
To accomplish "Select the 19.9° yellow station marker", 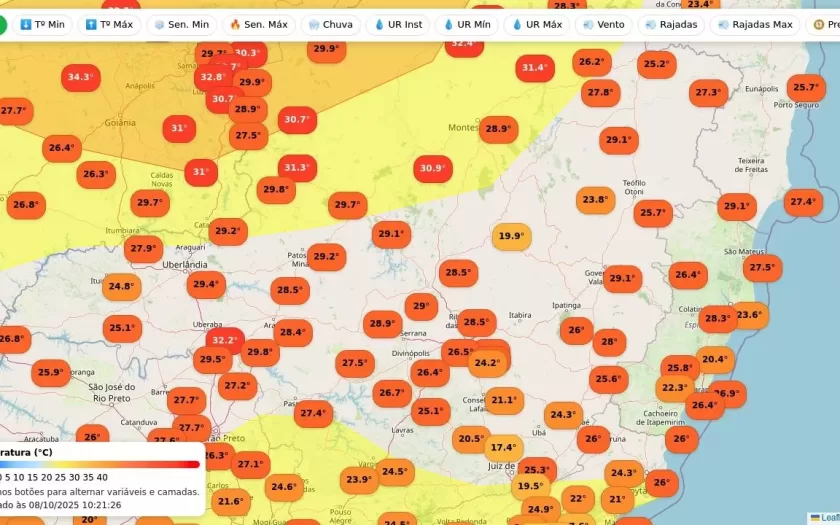I will [x=511, y=236].
